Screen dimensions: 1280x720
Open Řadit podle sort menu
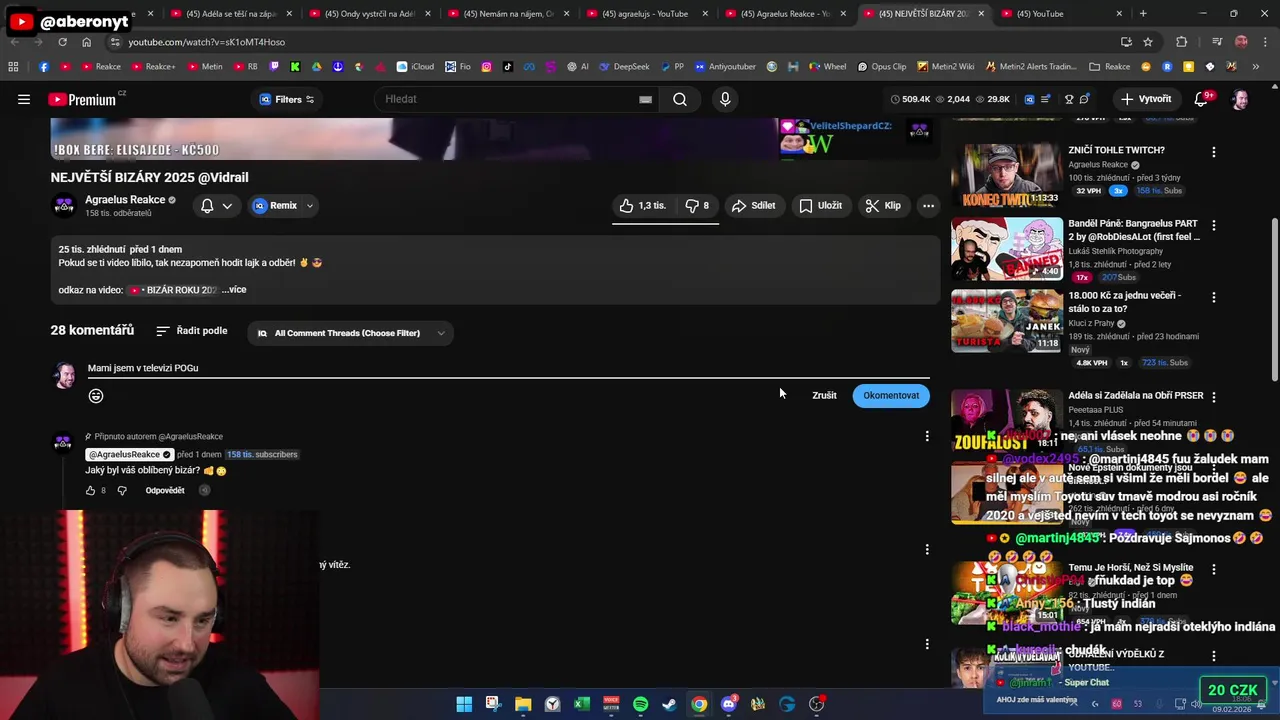pos(192,331)
